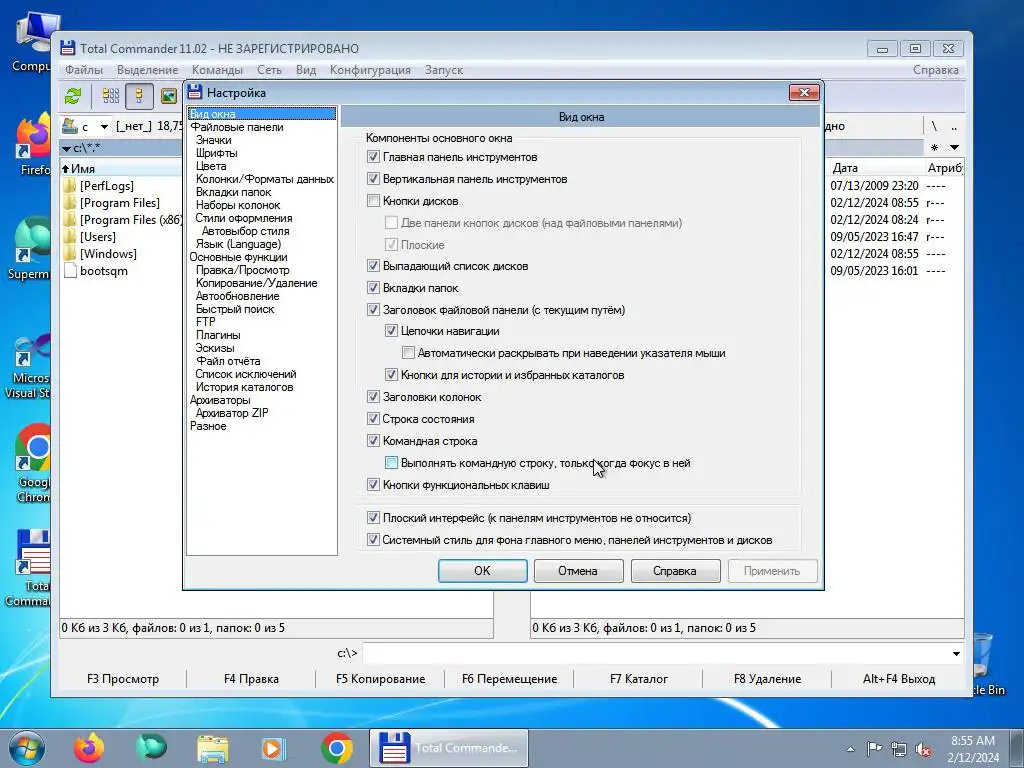This screenshot has width=1024, height=768.
Task: Open the Команды menu
Action: pos(217,70)
